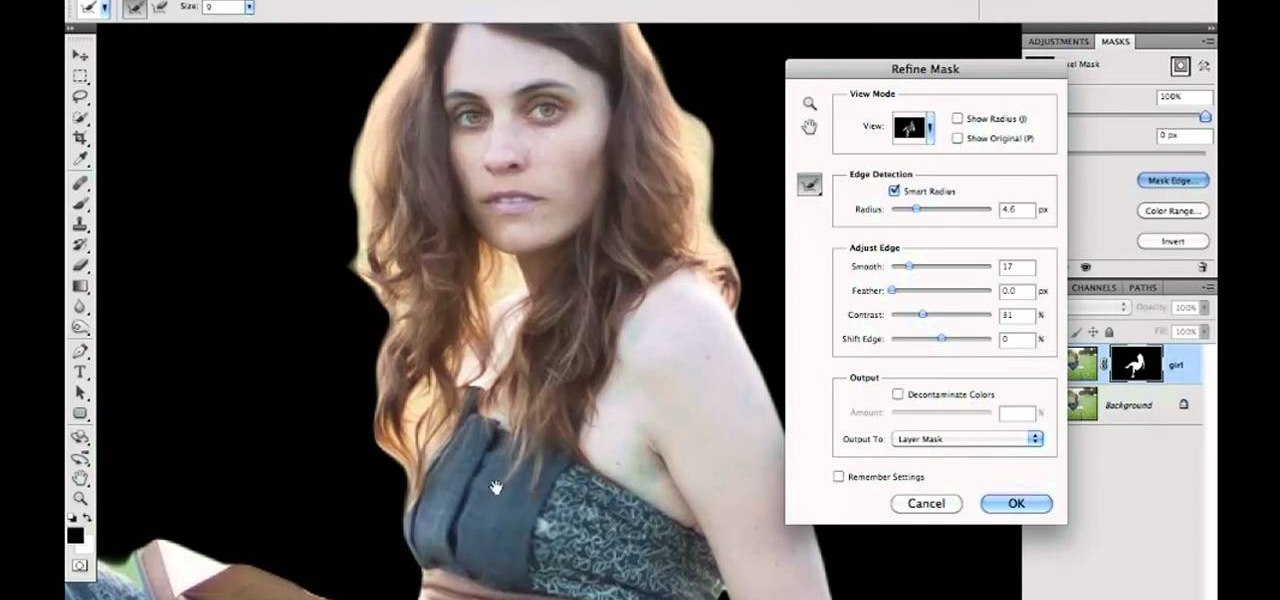Viewport: 1280px width, 600px height.
Task: Open the Output To dropdown
Action: pos(967,439)
